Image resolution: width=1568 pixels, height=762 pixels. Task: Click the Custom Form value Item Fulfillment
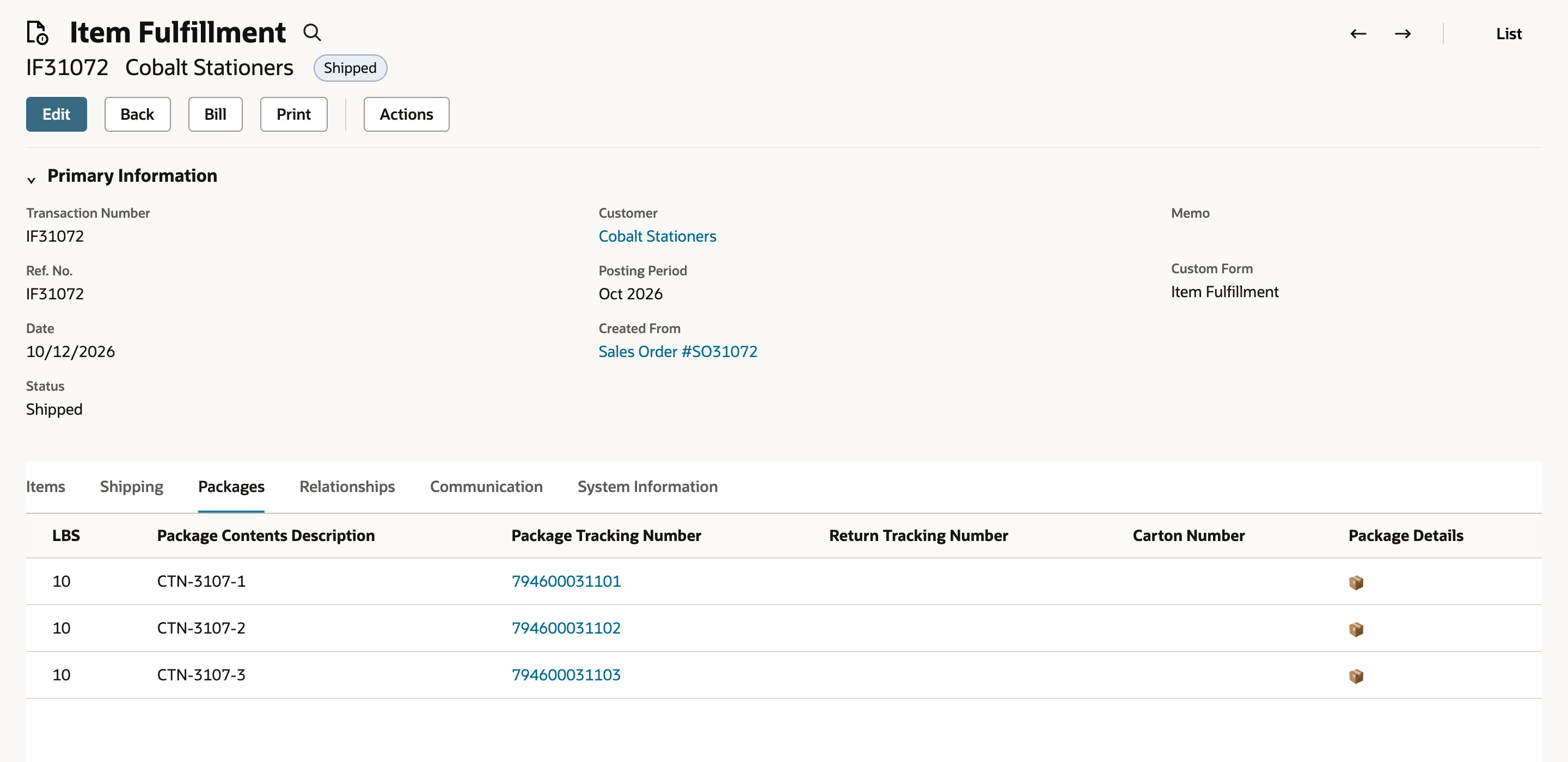[1224, 292]
